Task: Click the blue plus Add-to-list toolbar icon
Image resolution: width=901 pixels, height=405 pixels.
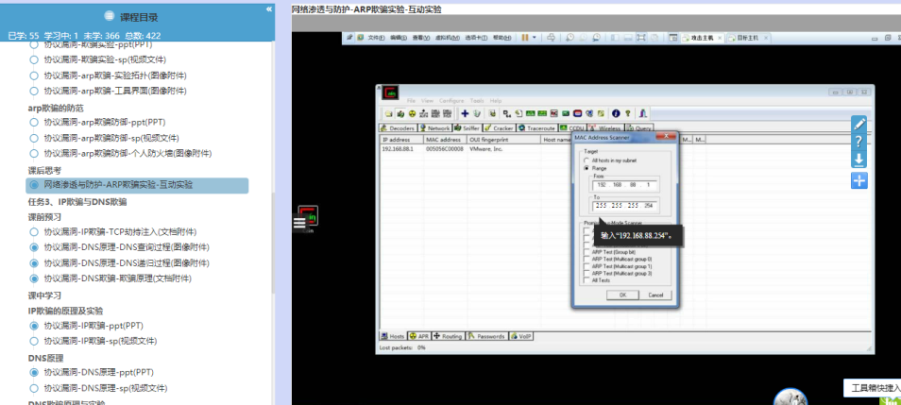Action: 466,113
